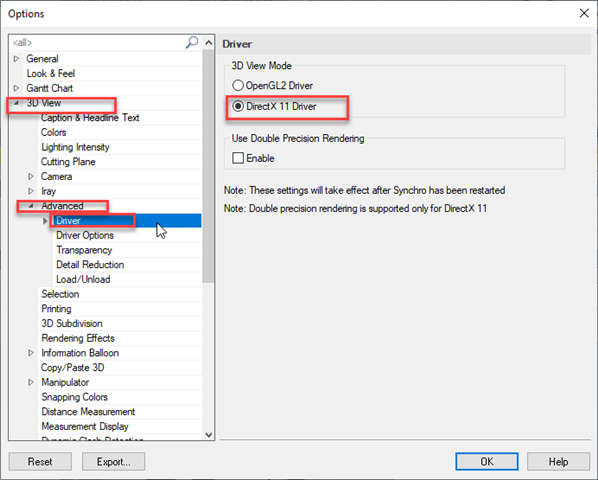This screenshot has height=480, width=598.
Task: Select the OpenGL2 Driver radio button
Action: click(x=238, y=85)
